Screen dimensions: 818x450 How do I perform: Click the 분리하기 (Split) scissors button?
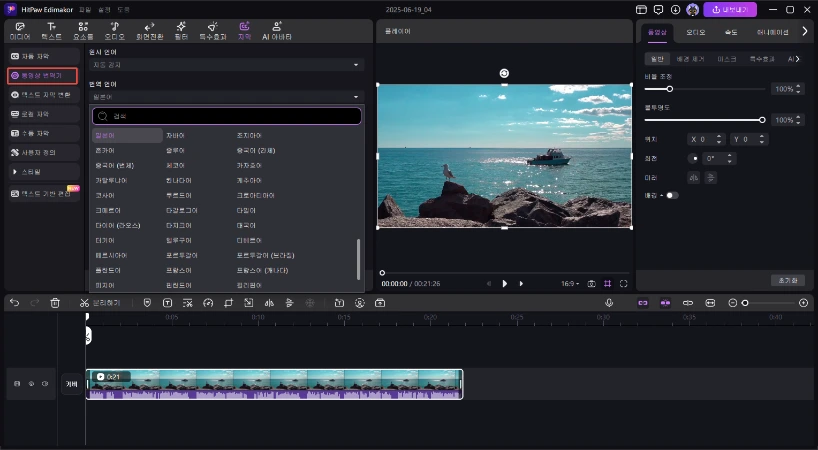pyautogui.click(x=100, y=303)
